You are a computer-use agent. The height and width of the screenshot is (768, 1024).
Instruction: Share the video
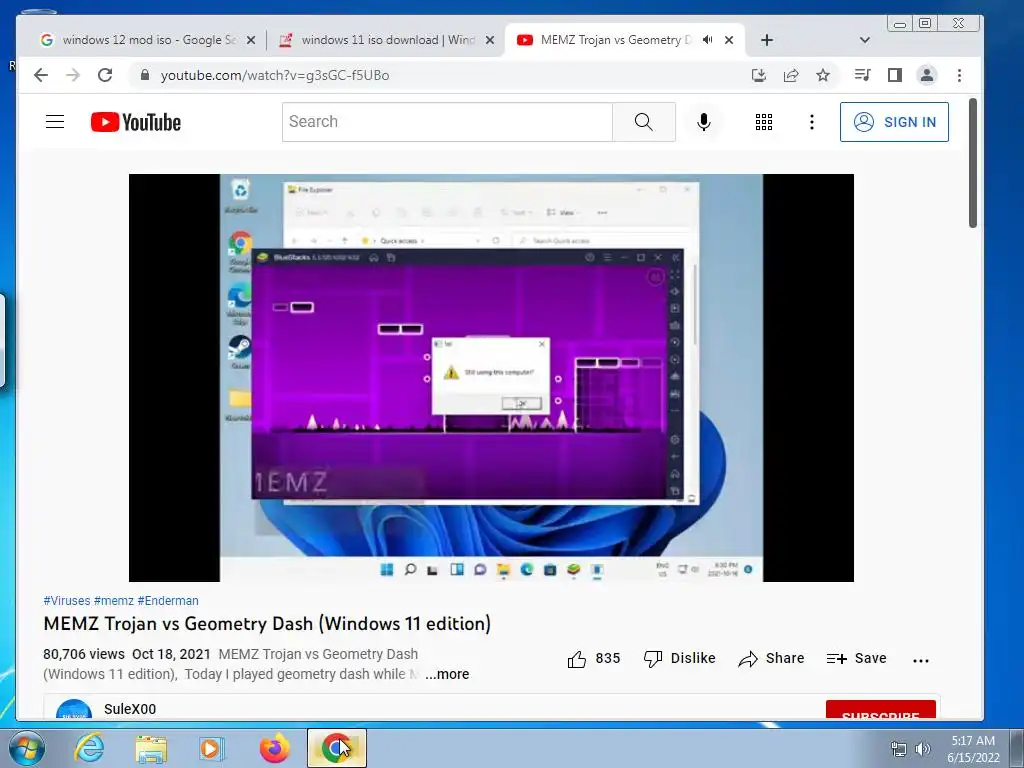[x=771, y=659]
